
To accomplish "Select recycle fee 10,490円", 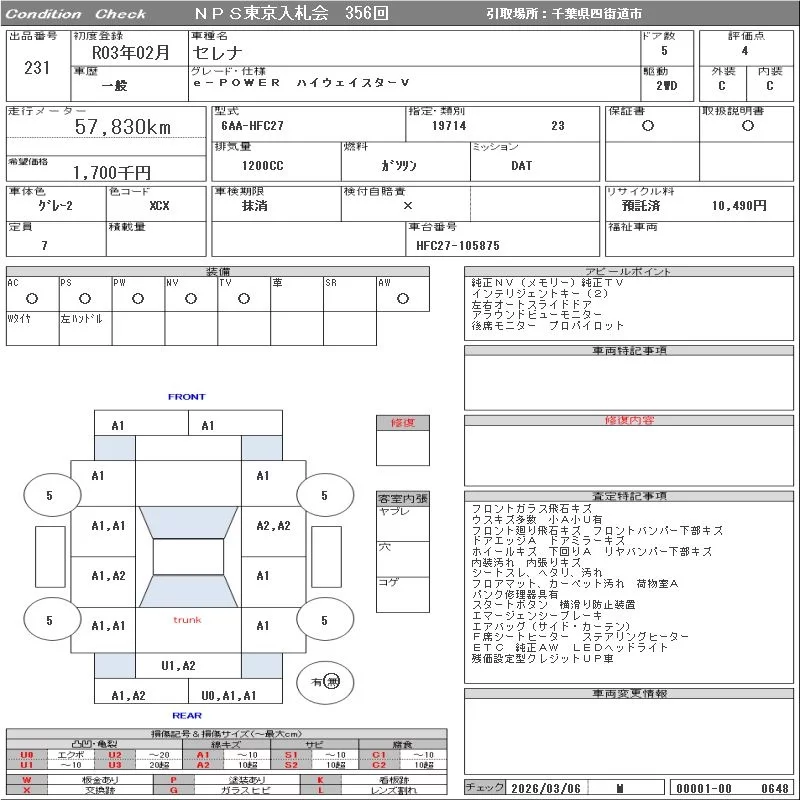I will pyautogui.click(x=739, y=206).
